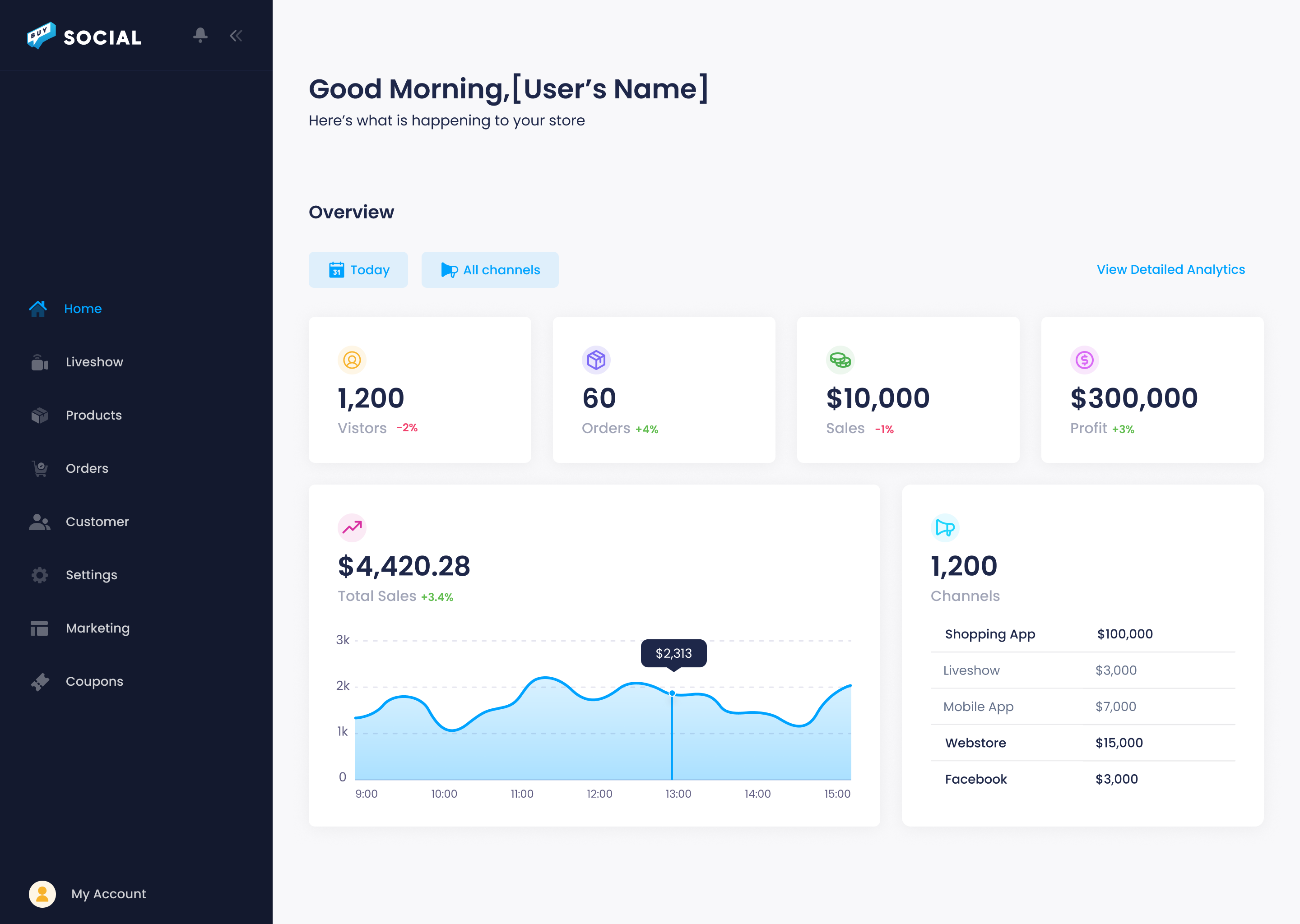The width and height of the screenshot is (1300, 924).
Task: Click the Home item in sidebar
Action: [83, 309]
